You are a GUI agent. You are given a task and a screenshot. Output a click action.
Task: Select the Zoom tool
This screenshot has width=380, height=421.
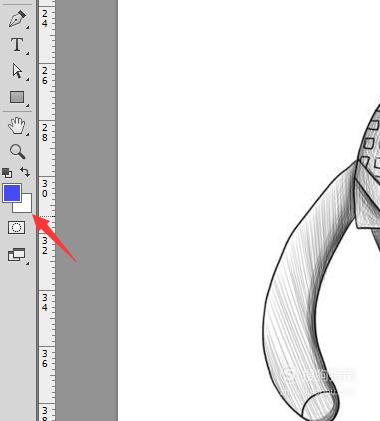[17, 151]
